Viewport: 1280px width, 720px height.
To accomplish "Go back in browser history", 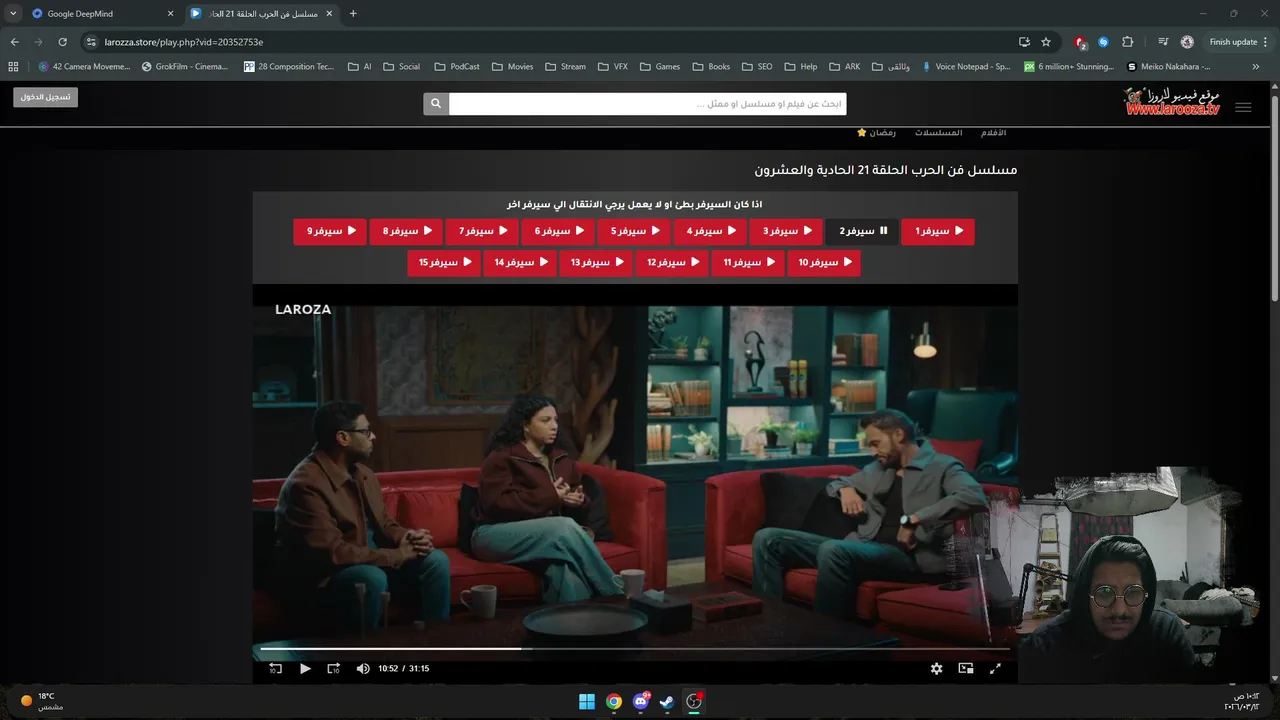I will pyautogui.click(x=14, y=42).
